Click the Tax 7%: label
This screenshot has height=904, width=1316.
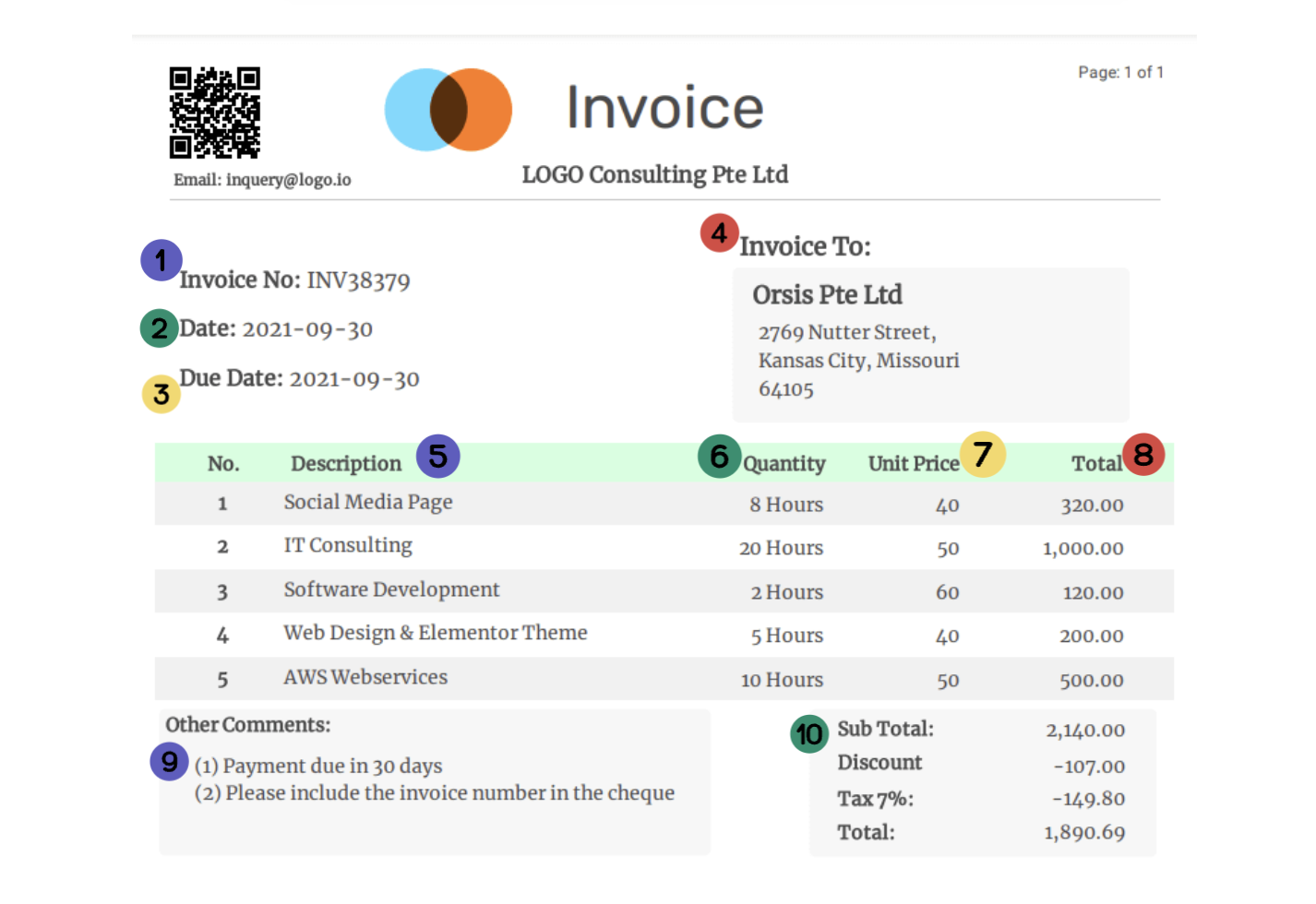click(875, 799)
